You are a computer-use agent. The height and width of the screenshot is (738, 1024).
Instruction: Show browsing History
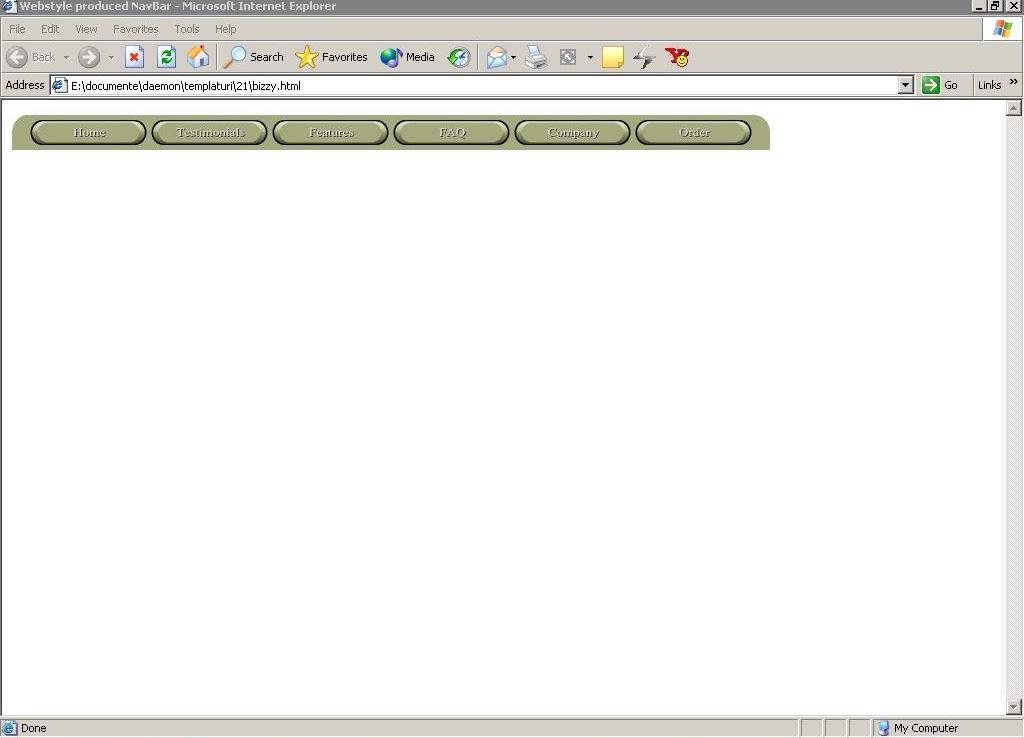pos(459,57)
